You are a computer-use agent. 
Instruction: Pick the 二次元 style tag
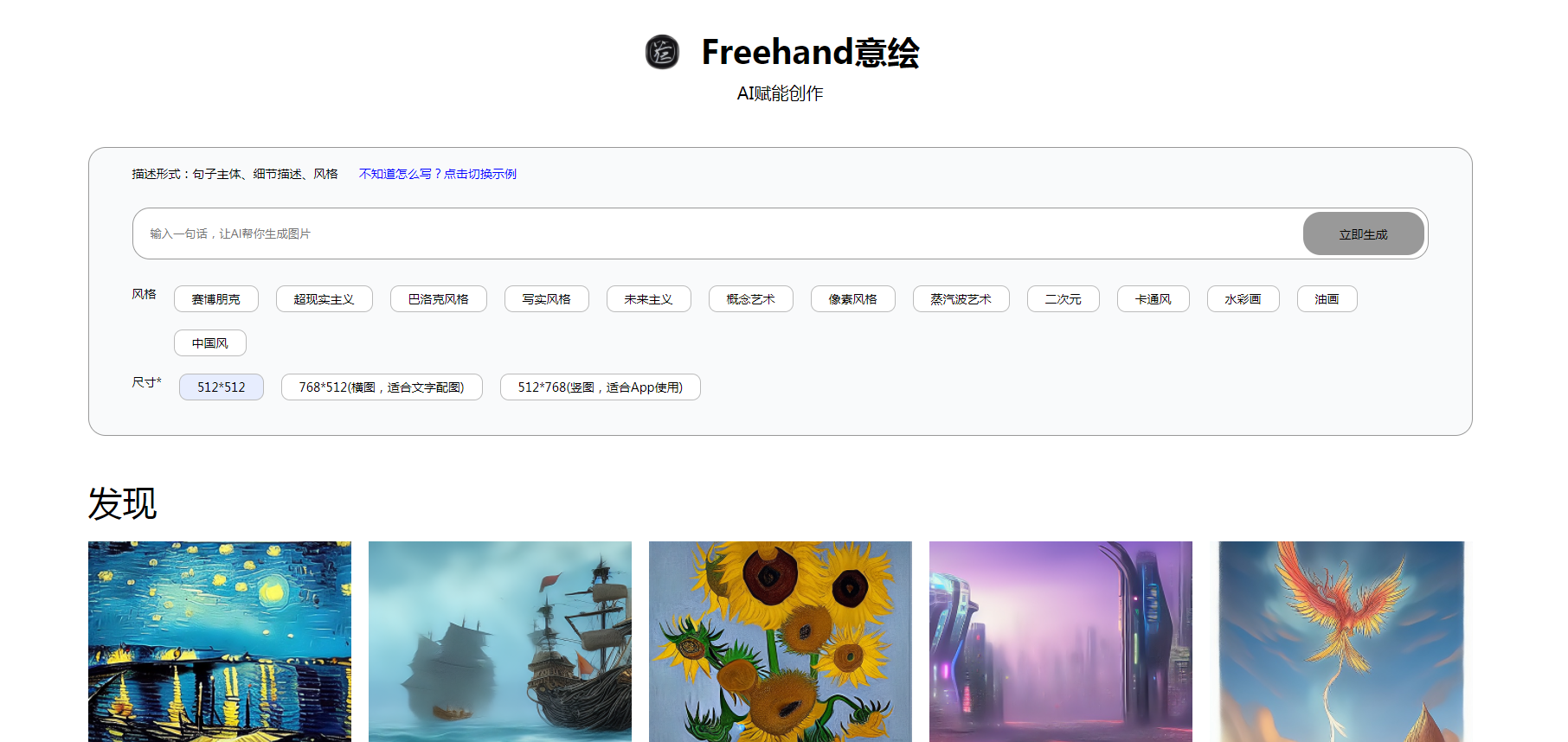tap(1064, 299)
